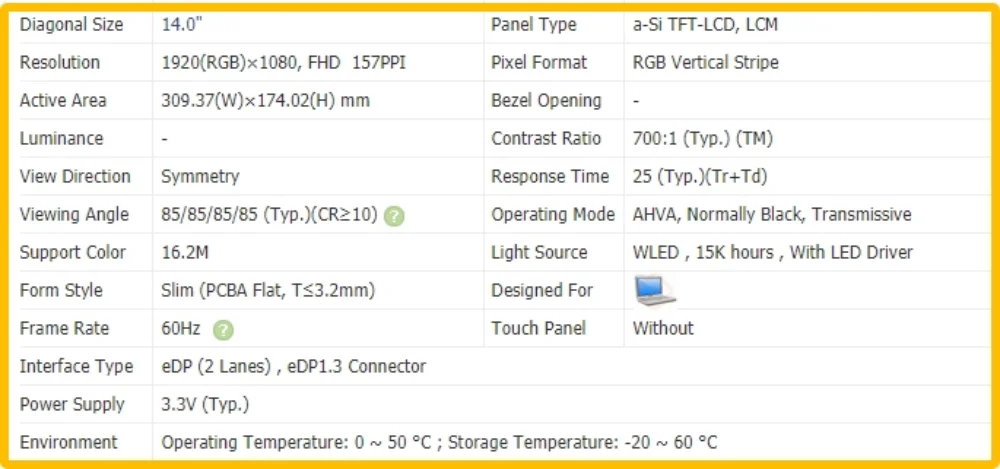1000x469 pixels.
Task: Select the Response Time value
Action: [700, 177]
